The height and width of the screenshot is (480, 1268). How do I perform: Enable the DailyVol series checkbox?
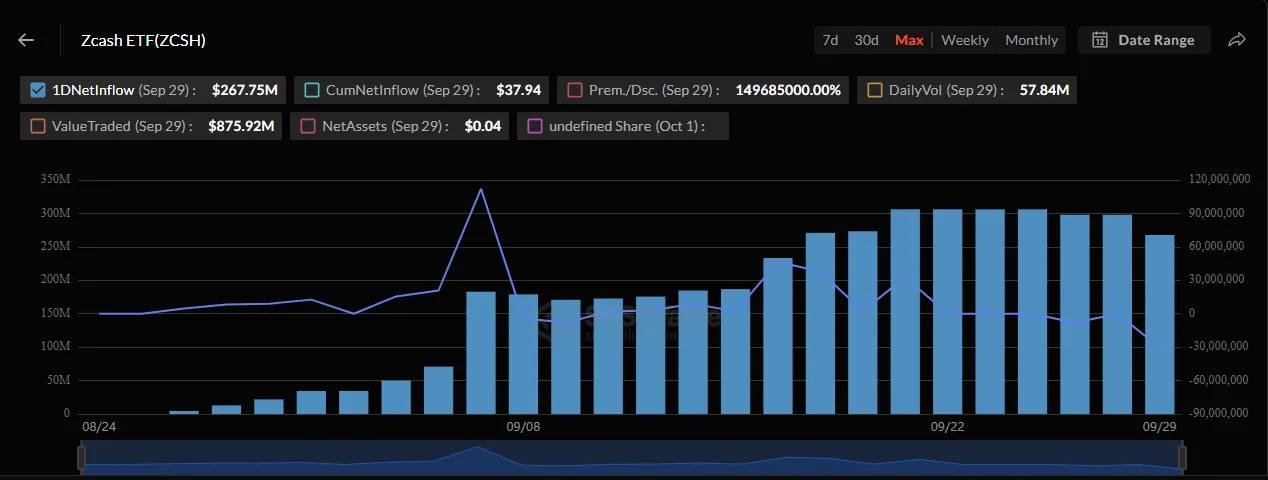pos(875,90)
